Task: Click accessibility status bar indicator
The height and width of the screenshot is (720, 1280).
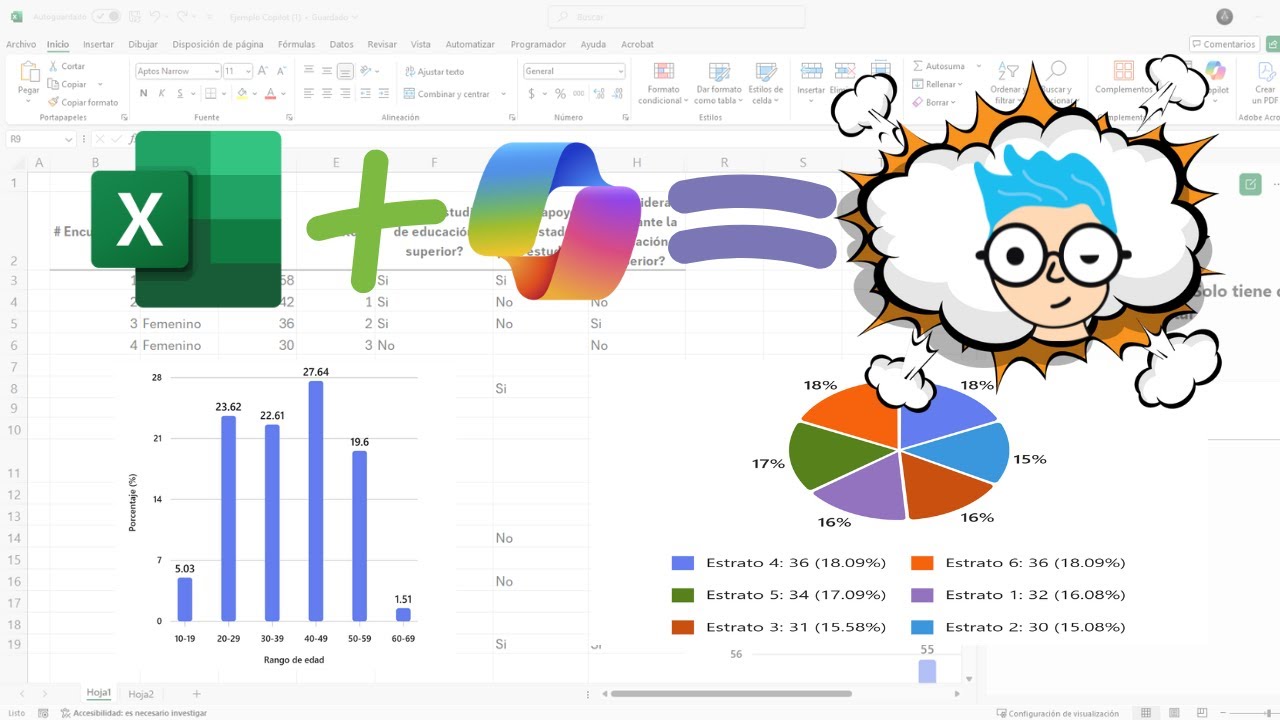Action: (133, 713)
